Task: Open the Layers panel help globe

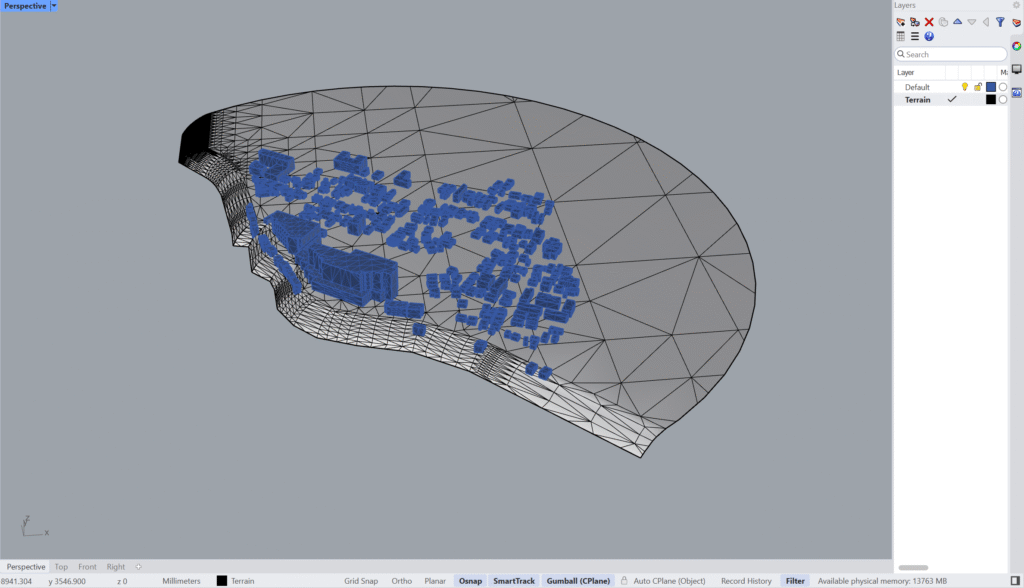Action: point(929,36)
